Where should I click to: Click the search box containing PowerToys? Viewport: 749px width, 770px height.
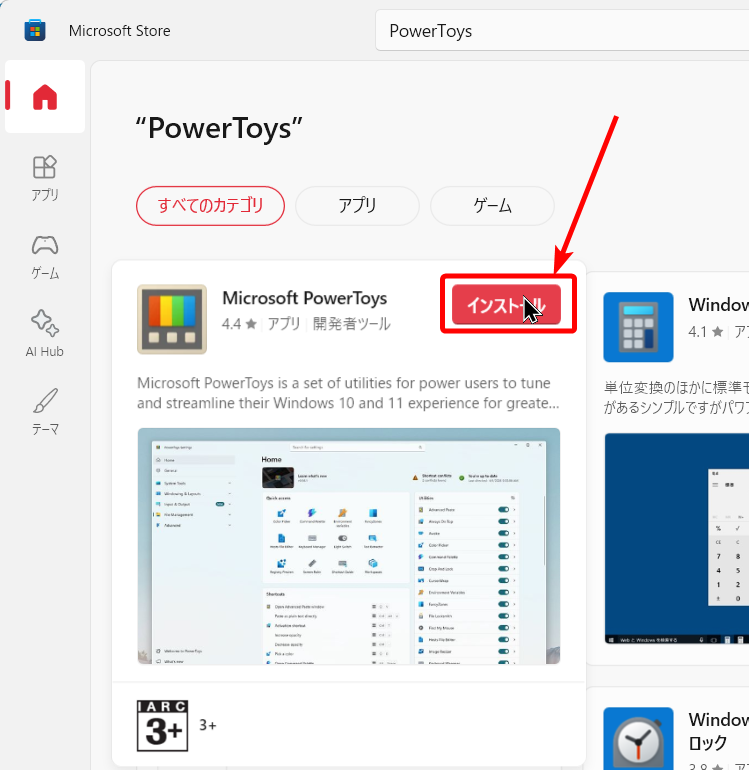(560, 31)
